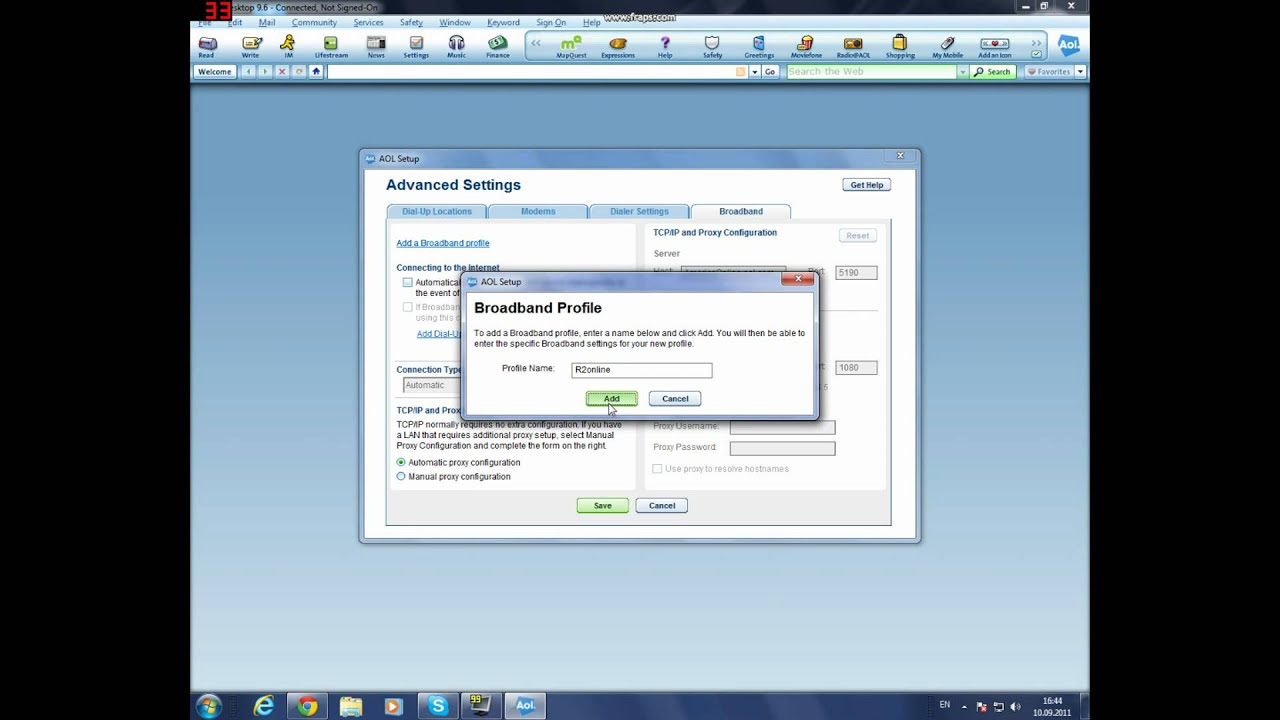Click the Add an Icon toolbar item
The height and width of the screenshot is (720, 1280).
click(994, 47)
